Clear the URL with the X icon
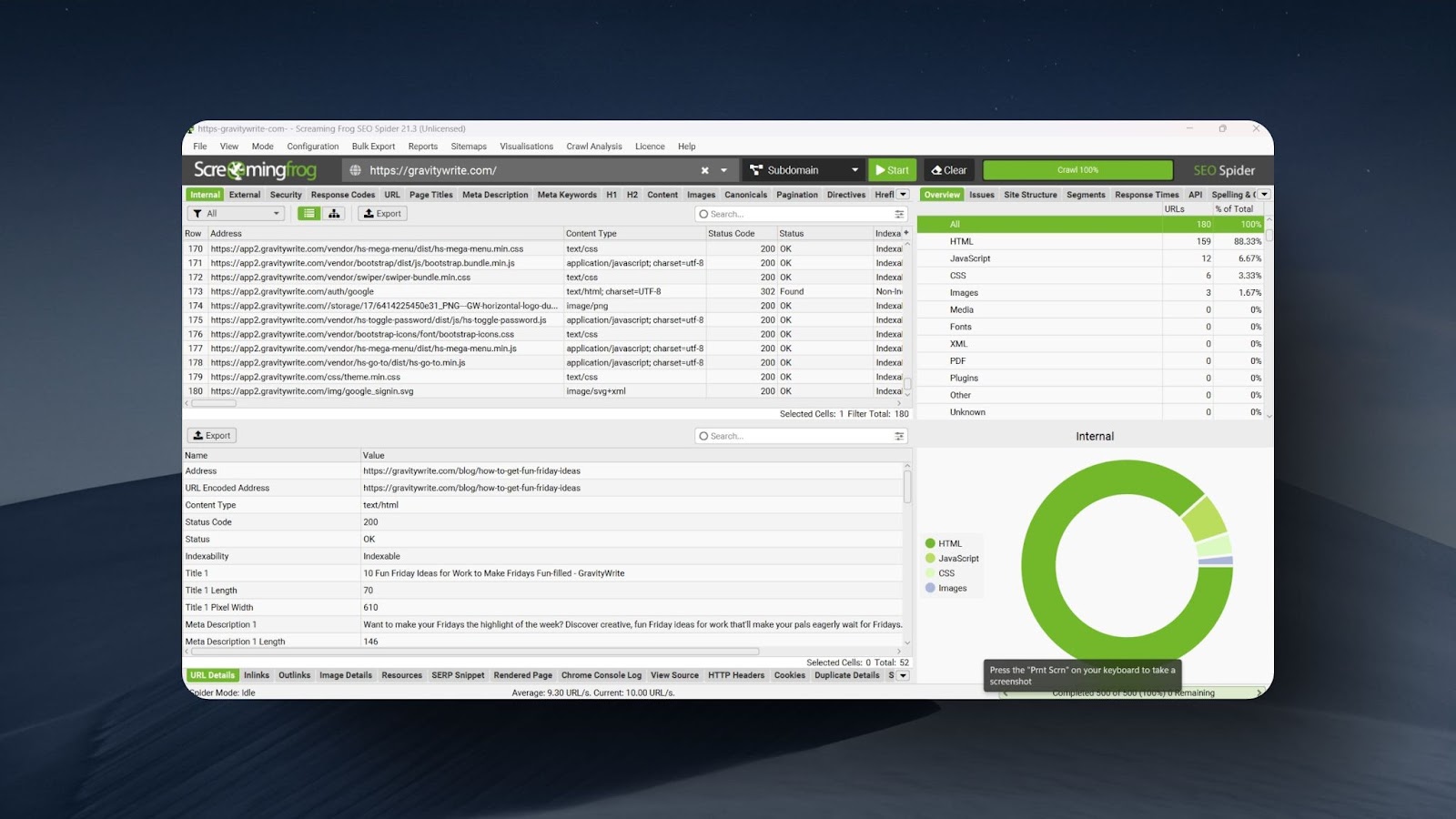Screen dimensions: 1456x819 pos(704,170)
